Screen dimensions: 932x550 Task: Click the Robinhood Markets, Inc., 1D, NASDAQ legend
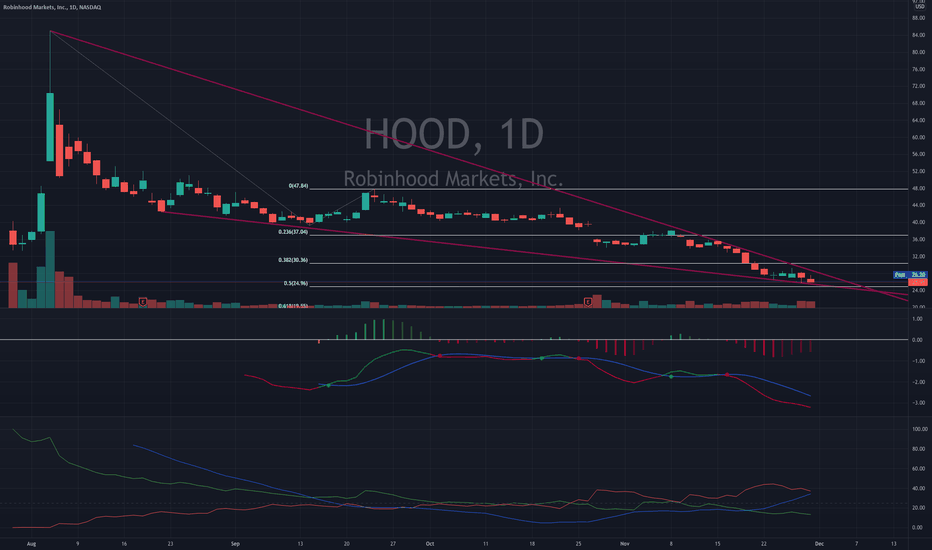point(52,7)
